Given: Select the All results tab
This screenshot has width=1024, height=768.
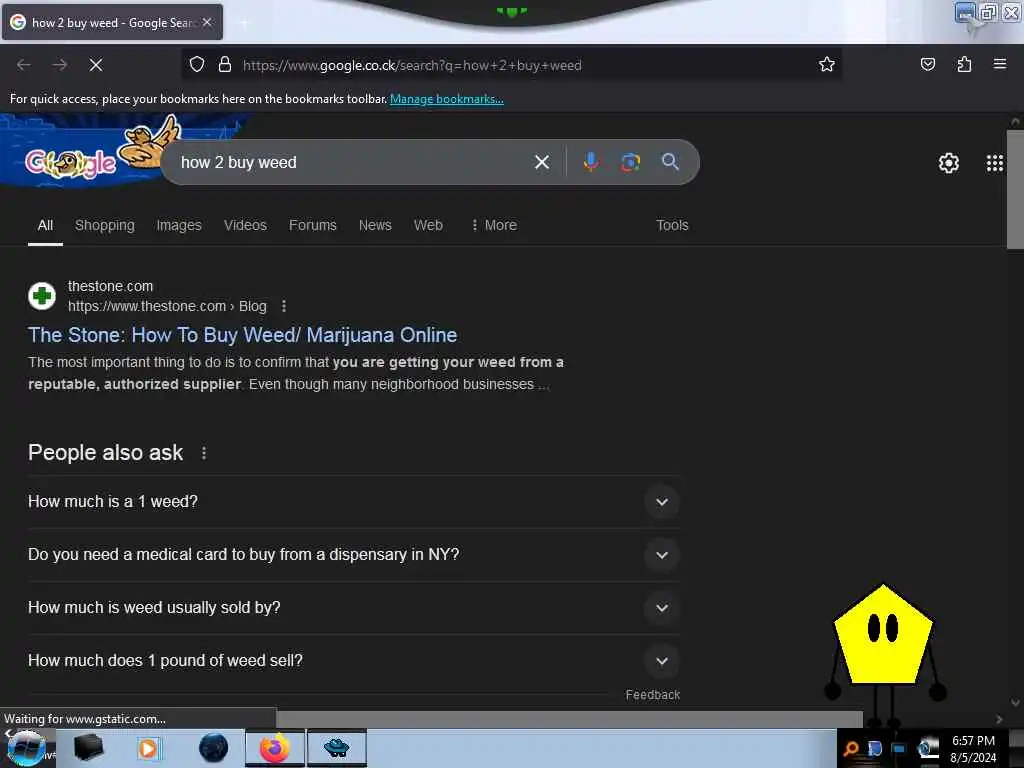Looking at the screenshot, I should click(45, 225).
